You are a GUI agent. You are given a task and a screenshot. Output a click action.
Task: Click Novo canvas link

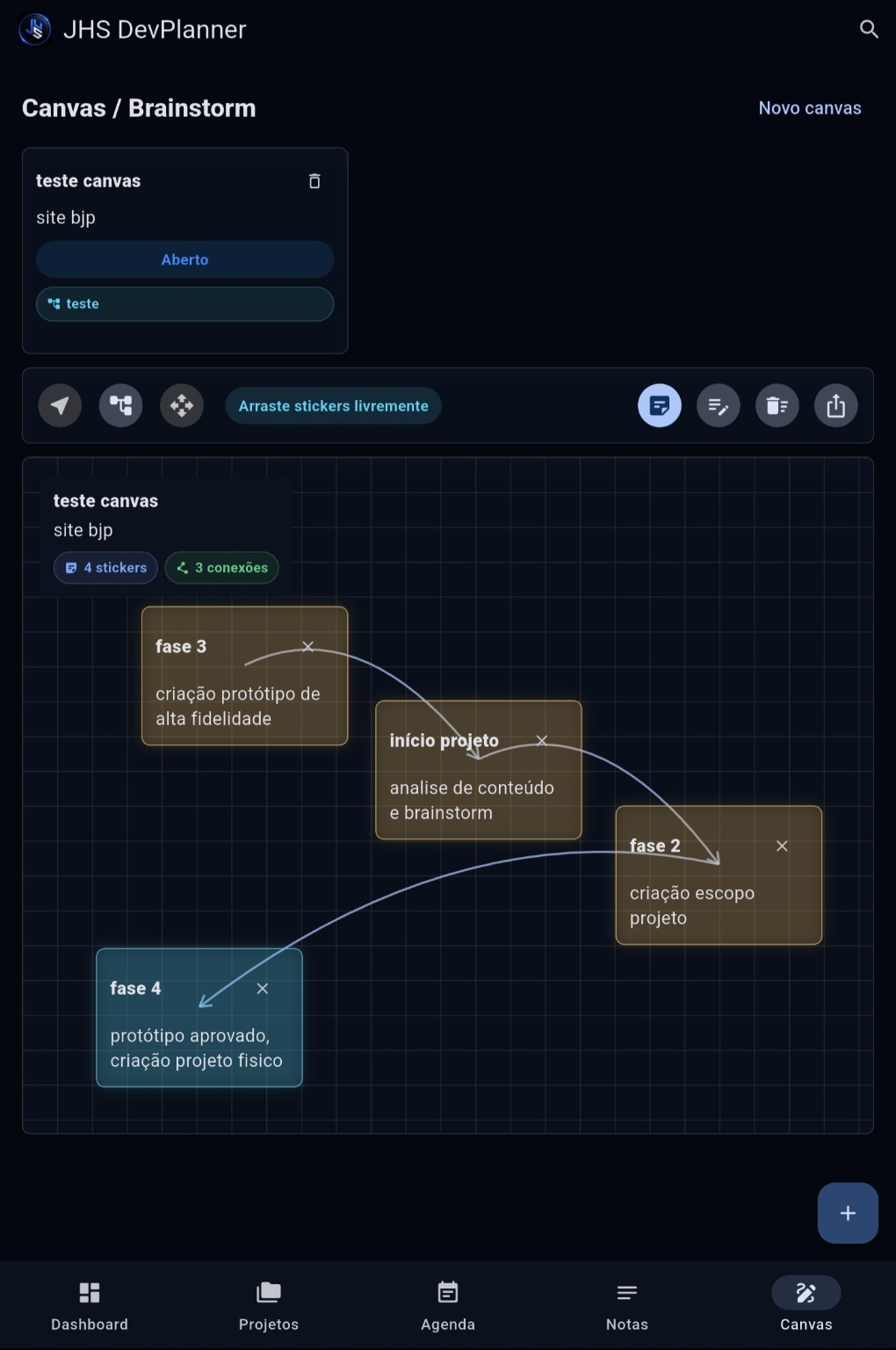point(810,108)
